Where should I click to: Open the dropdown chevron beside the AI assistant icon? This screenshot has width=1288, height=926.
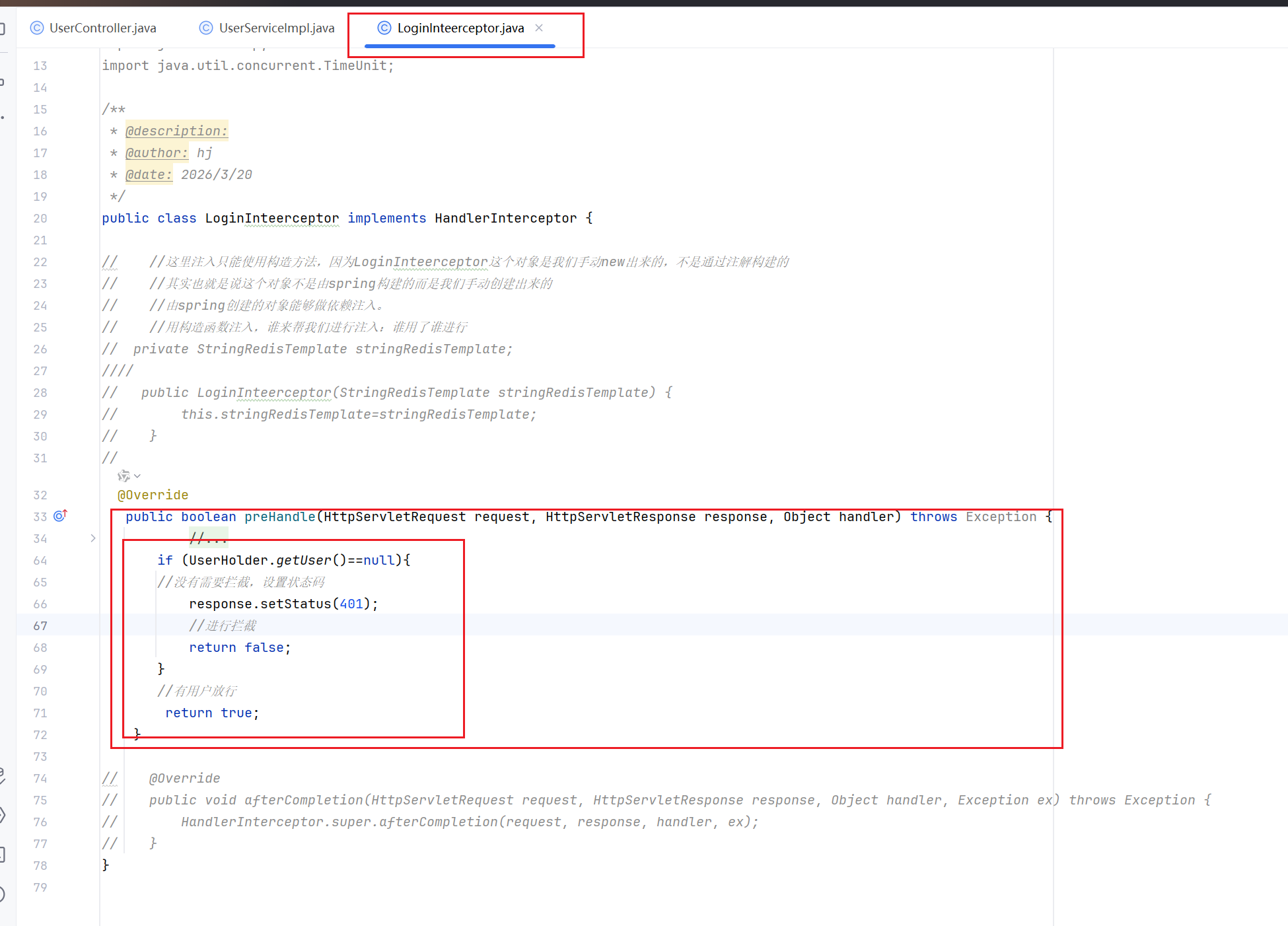pyautogui.click(x=137, y=476)
